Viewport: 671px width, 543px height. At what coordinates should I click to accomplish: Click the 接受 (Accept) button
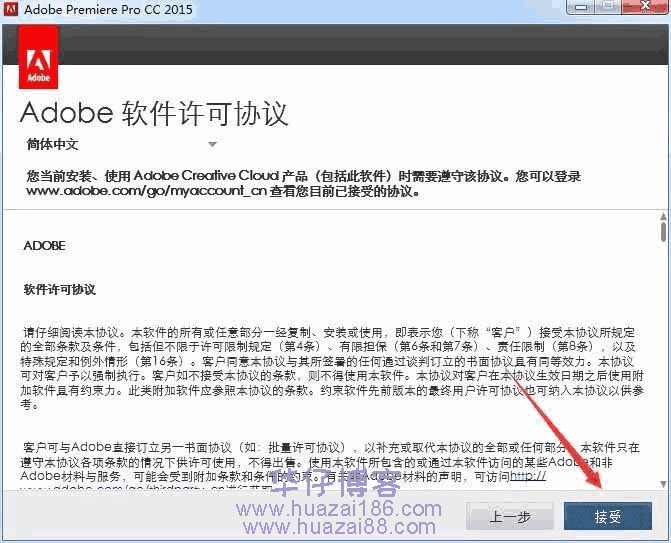(608, 516)
